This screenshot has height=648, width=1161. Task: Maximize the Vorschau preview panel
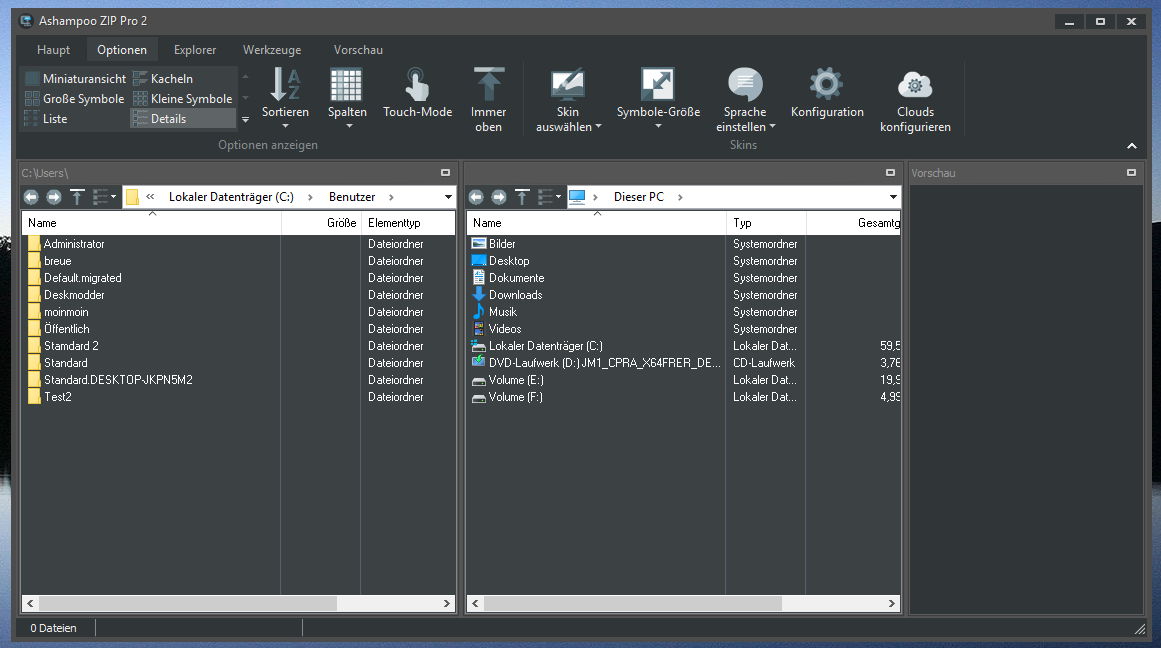[1131, 173]
